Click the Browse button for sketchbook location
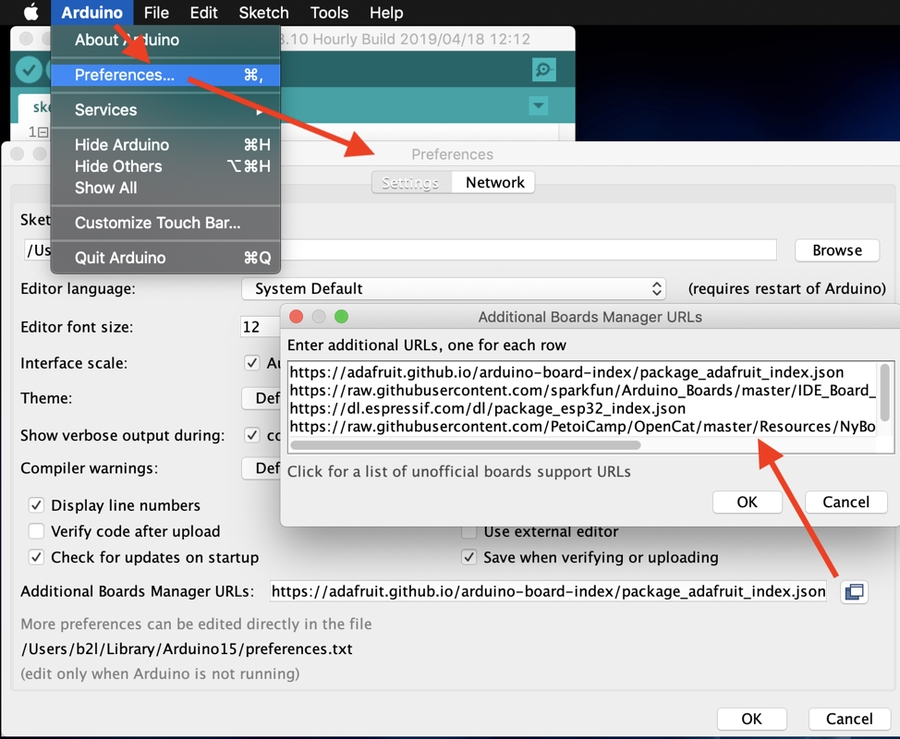 [x=836, y=250]
